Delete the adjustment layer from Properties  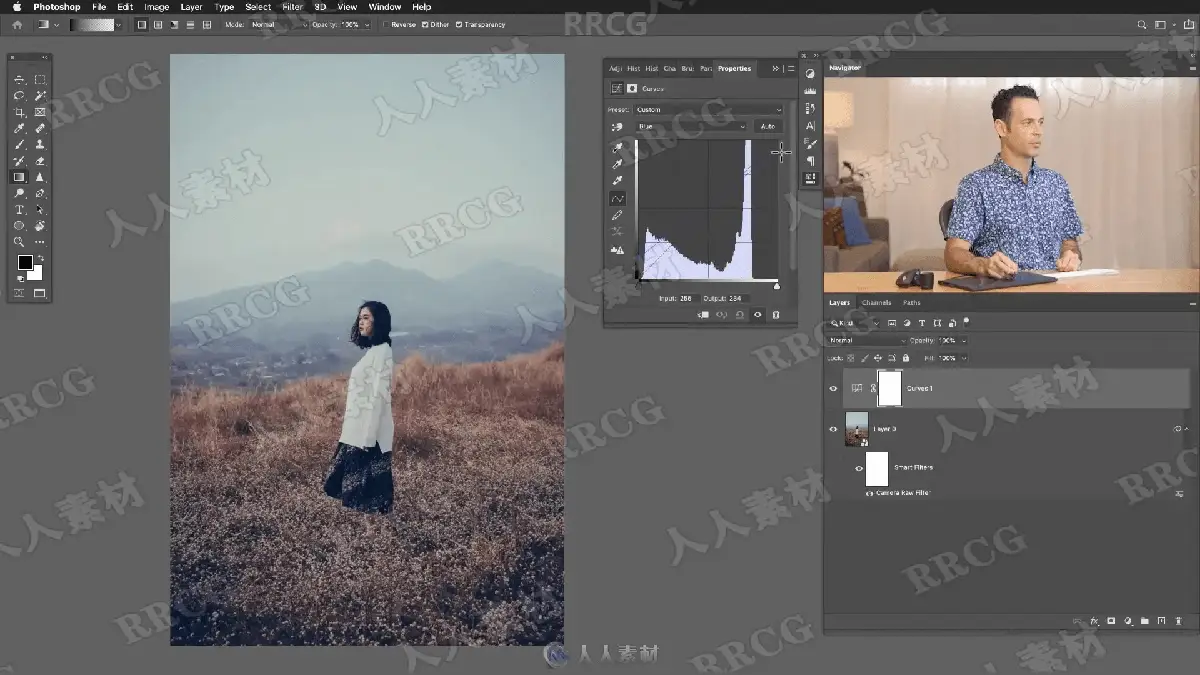pos(776,315)
